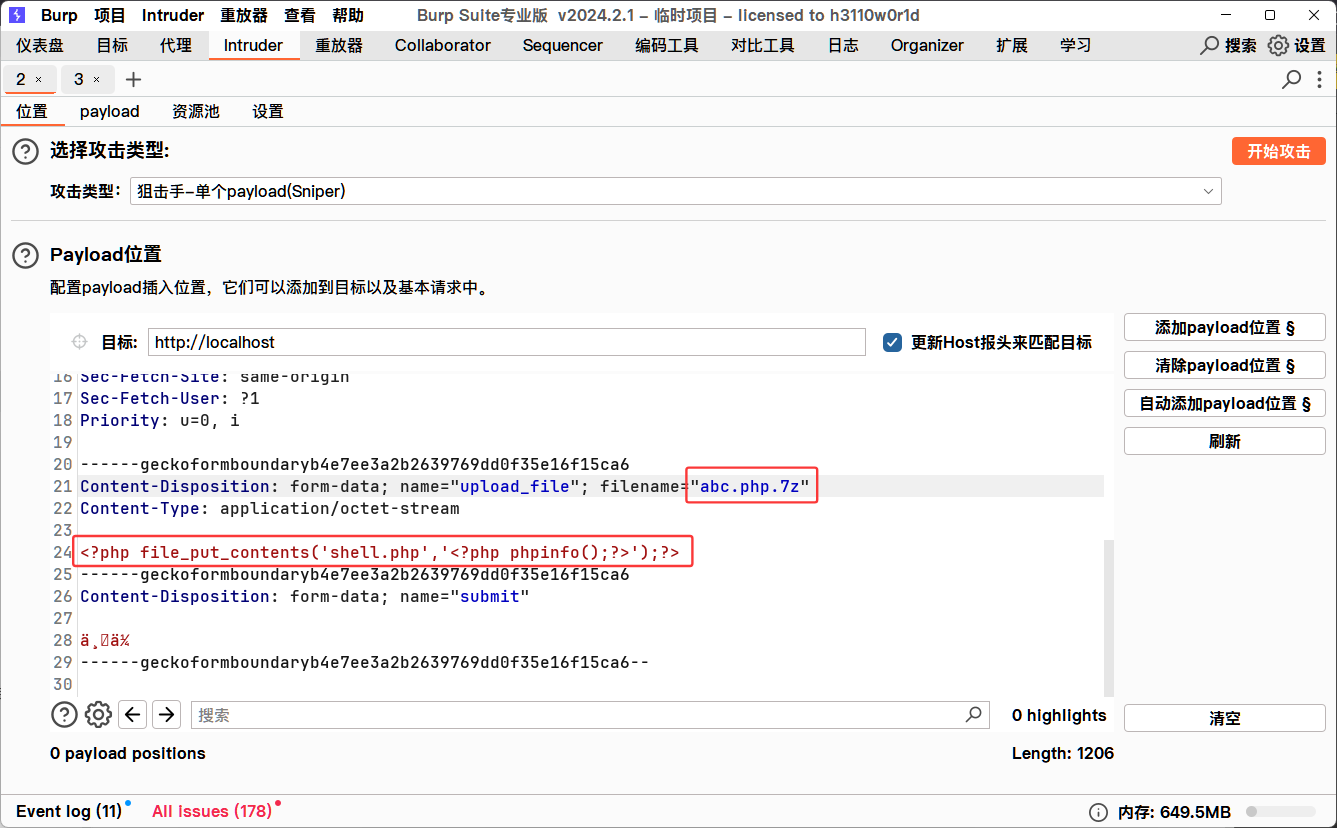The height and width of the screenshot is (828, 1337).
Task: Click the editor search input field
Action: [590, 715]
